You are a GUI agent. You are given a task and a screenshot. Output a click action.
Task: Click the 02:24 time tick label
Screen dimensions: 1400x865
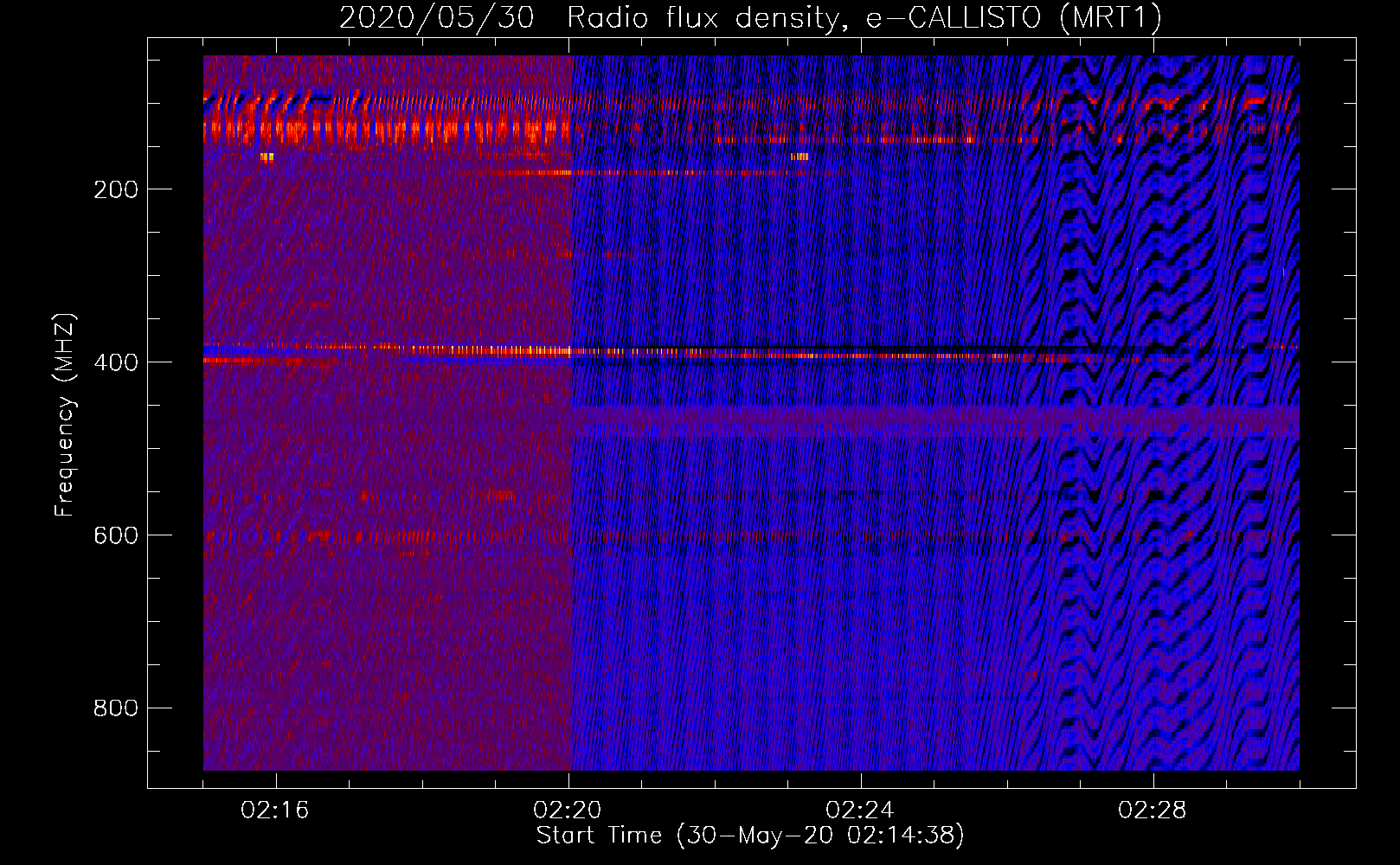click(x=860, y=811)
